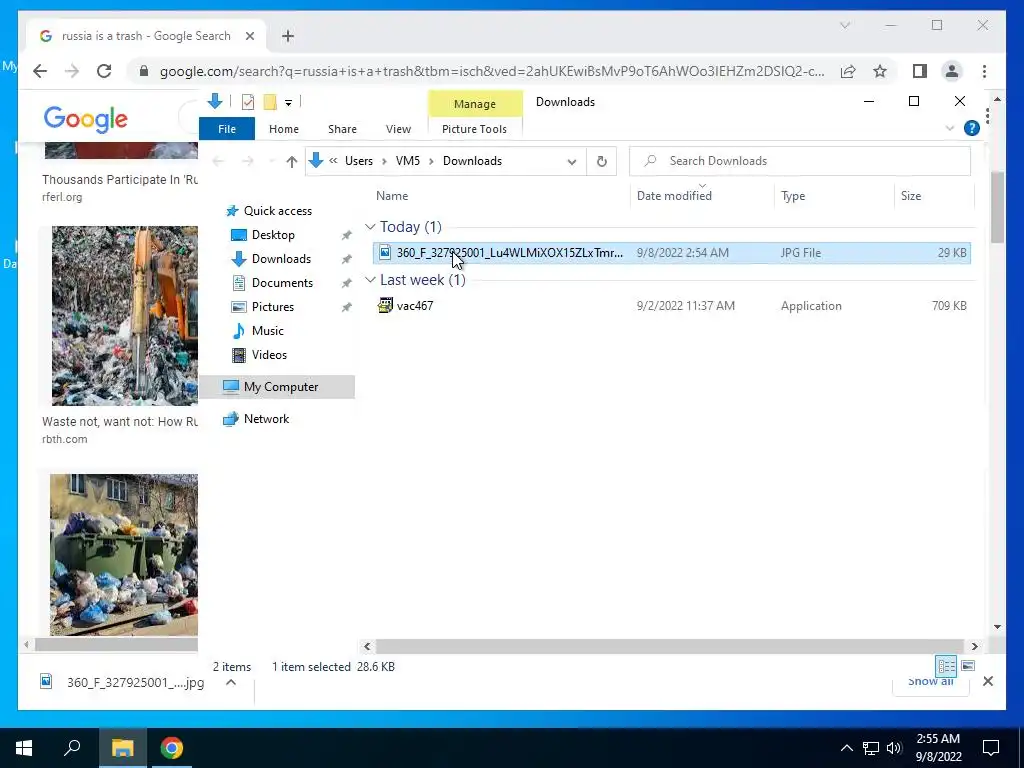Open Chrome three-dot menu
The image size is (1024, 768).
tap(984, 71)
